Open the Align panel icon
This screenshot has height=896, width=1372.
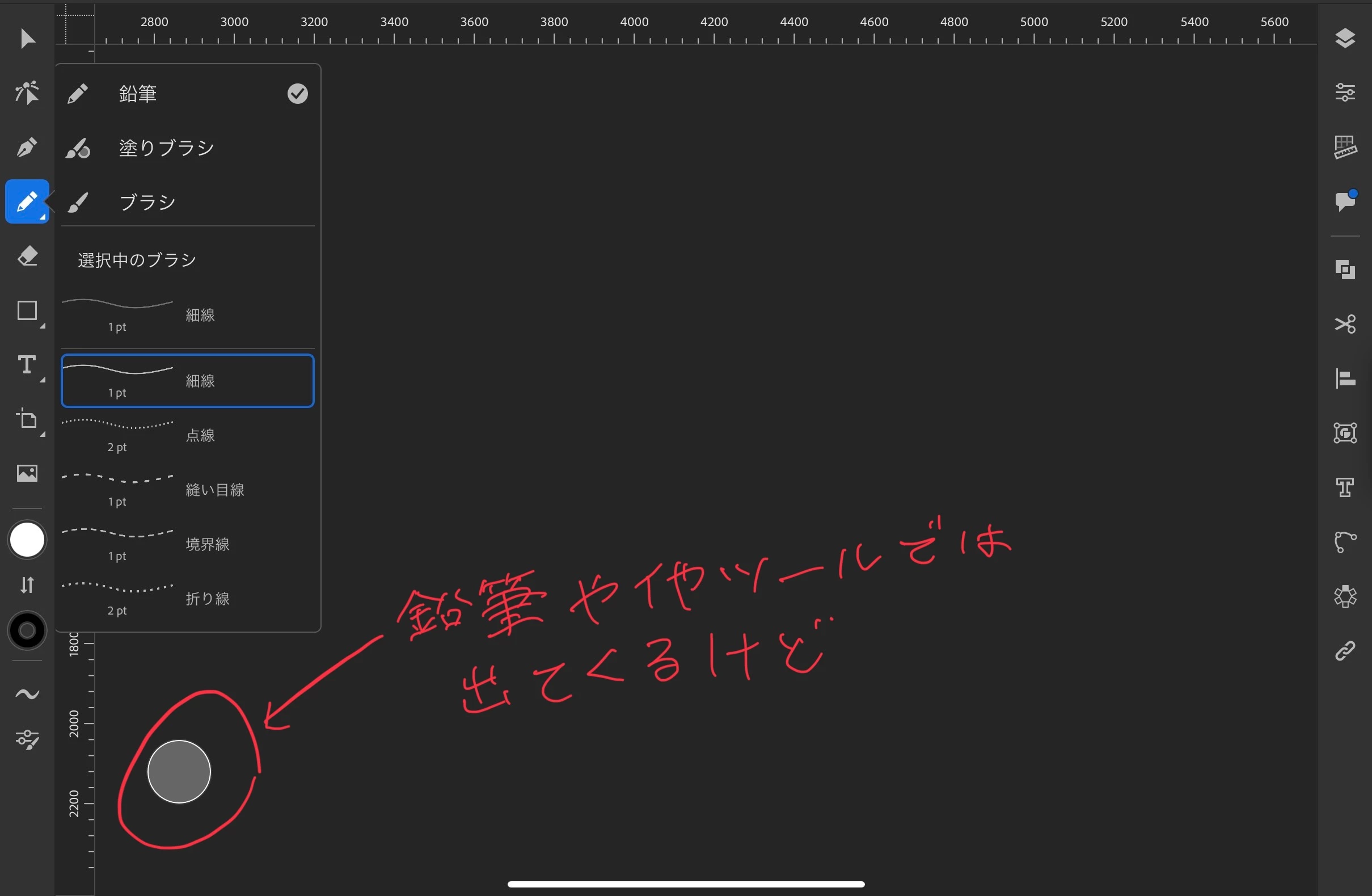coord(1345,379)
